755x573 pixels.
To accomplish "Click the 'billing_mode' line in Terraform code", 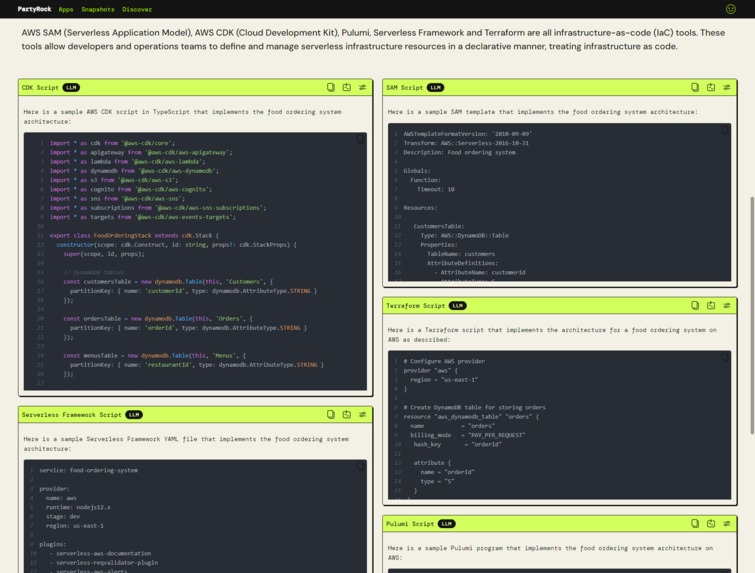I will tap(468, 435).
